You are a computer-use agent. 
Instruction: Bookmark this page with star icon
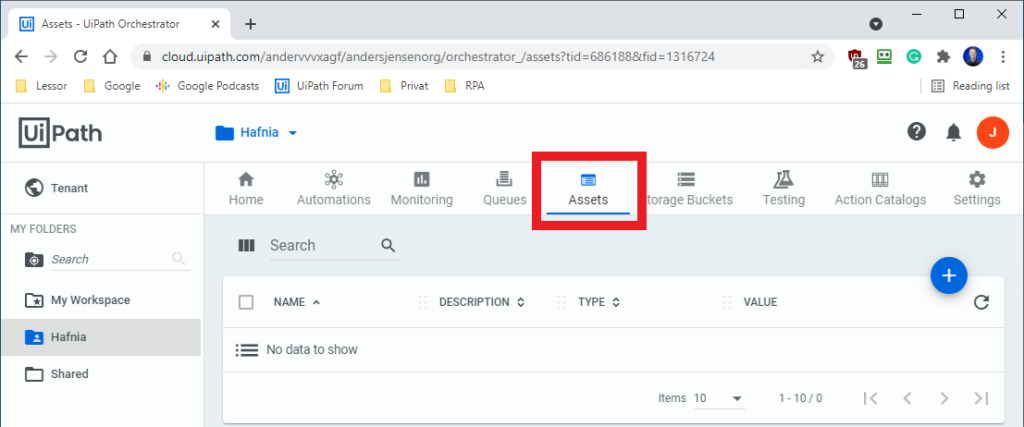tap(818, 57)
